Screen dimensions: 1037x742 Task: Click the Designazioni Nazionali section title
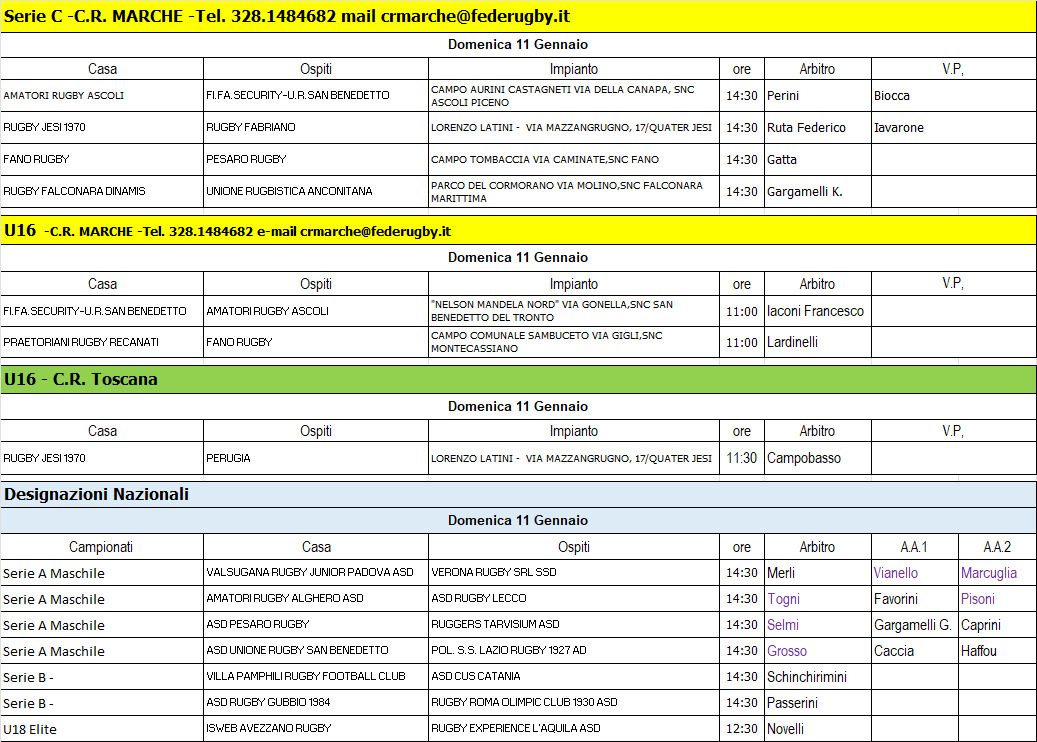coord(96,494)
